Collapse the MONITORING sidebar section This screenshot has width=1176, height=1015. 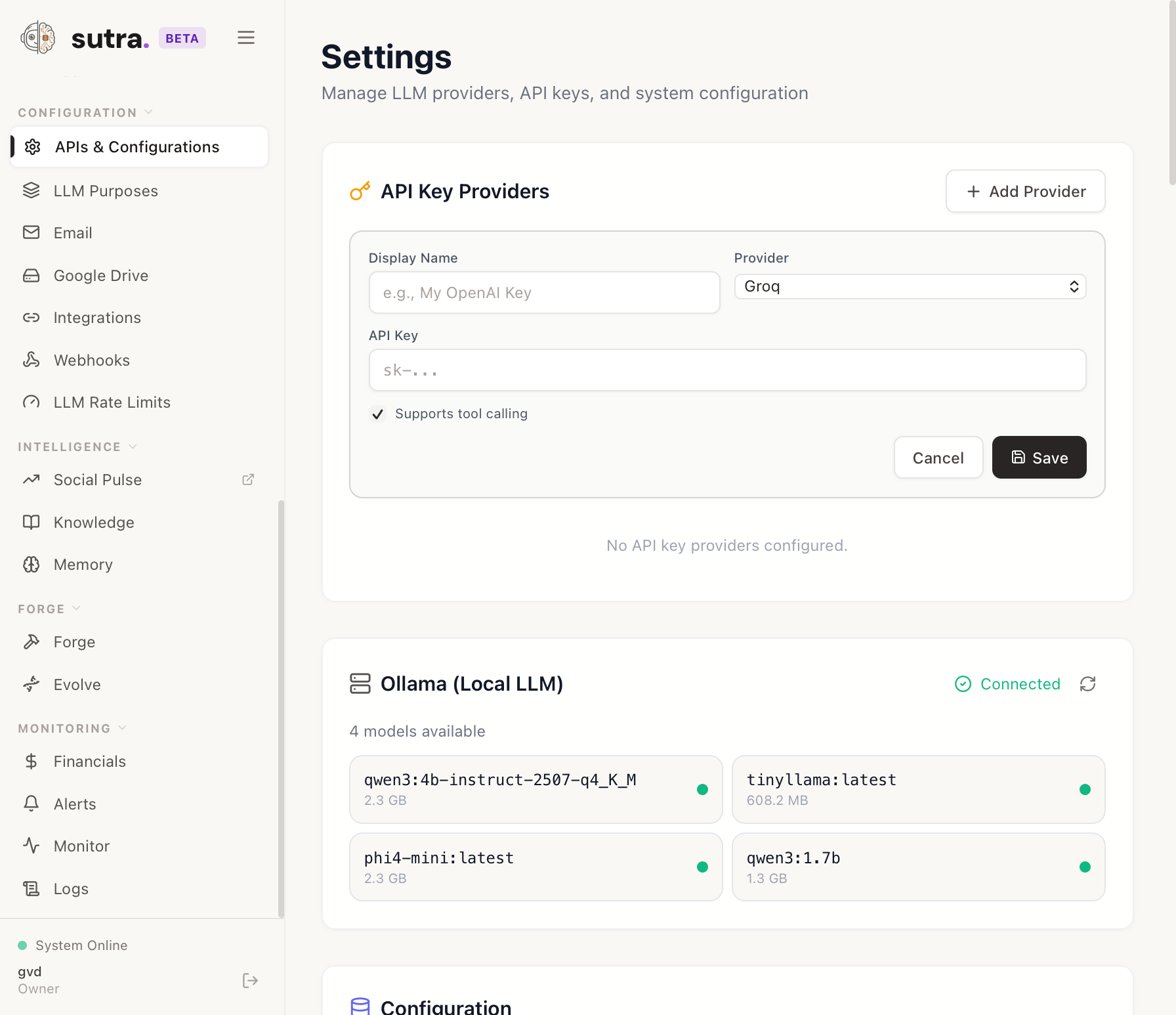click(72, 728)
